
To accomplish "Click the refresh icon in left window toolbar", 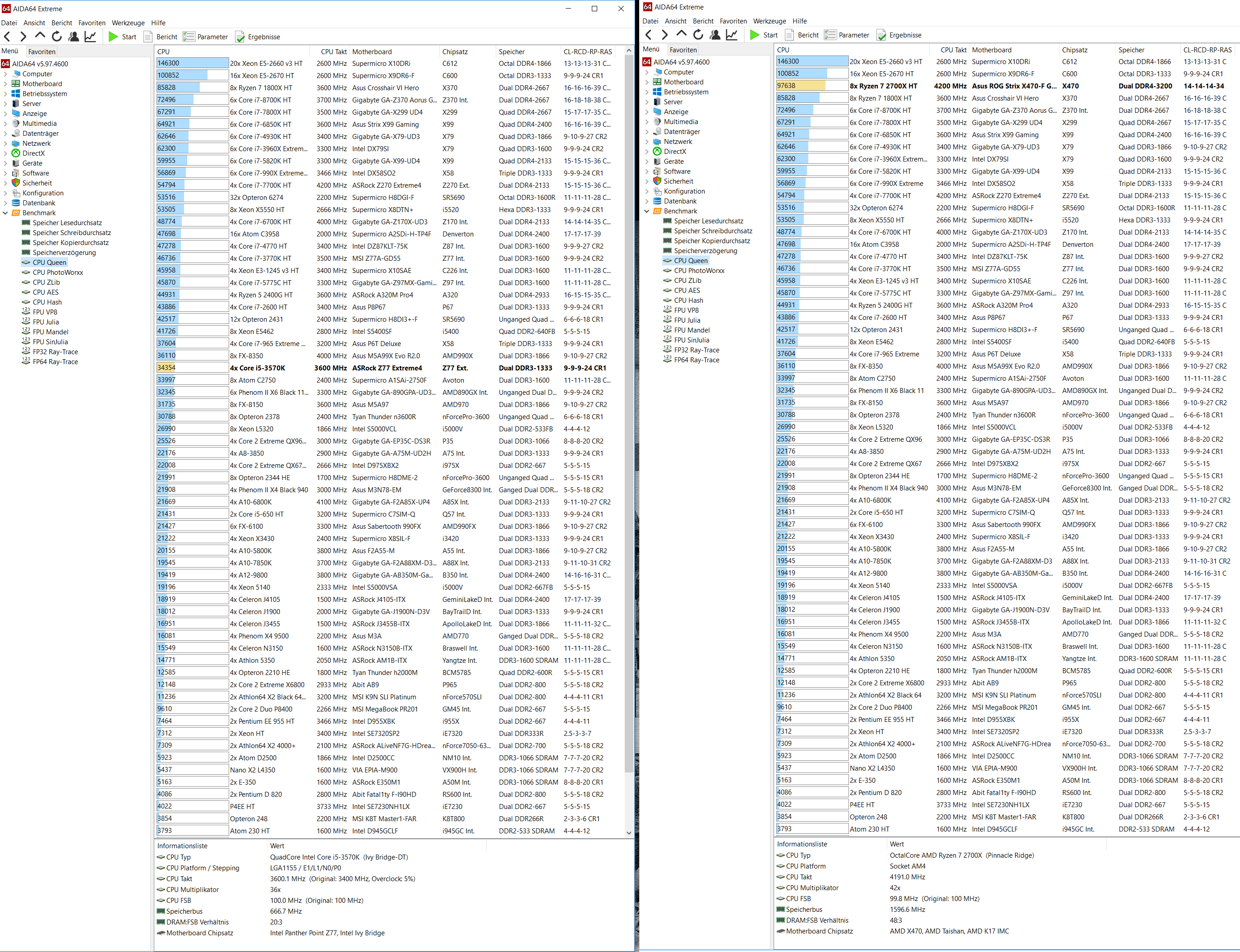I will pos(57,37).
